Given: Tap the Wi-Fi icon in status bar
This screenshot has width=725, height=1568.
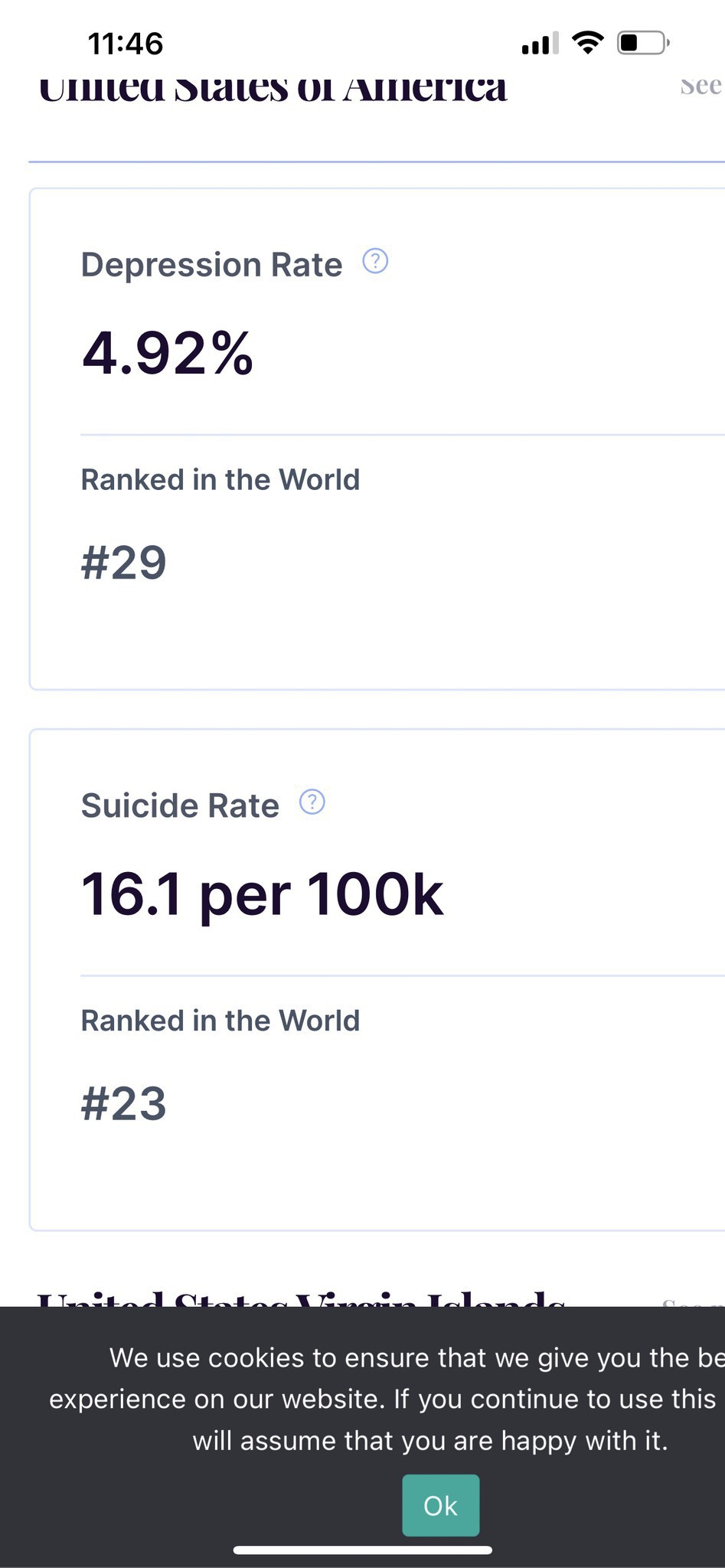Looking at the screenshot, I should [587, 43].
